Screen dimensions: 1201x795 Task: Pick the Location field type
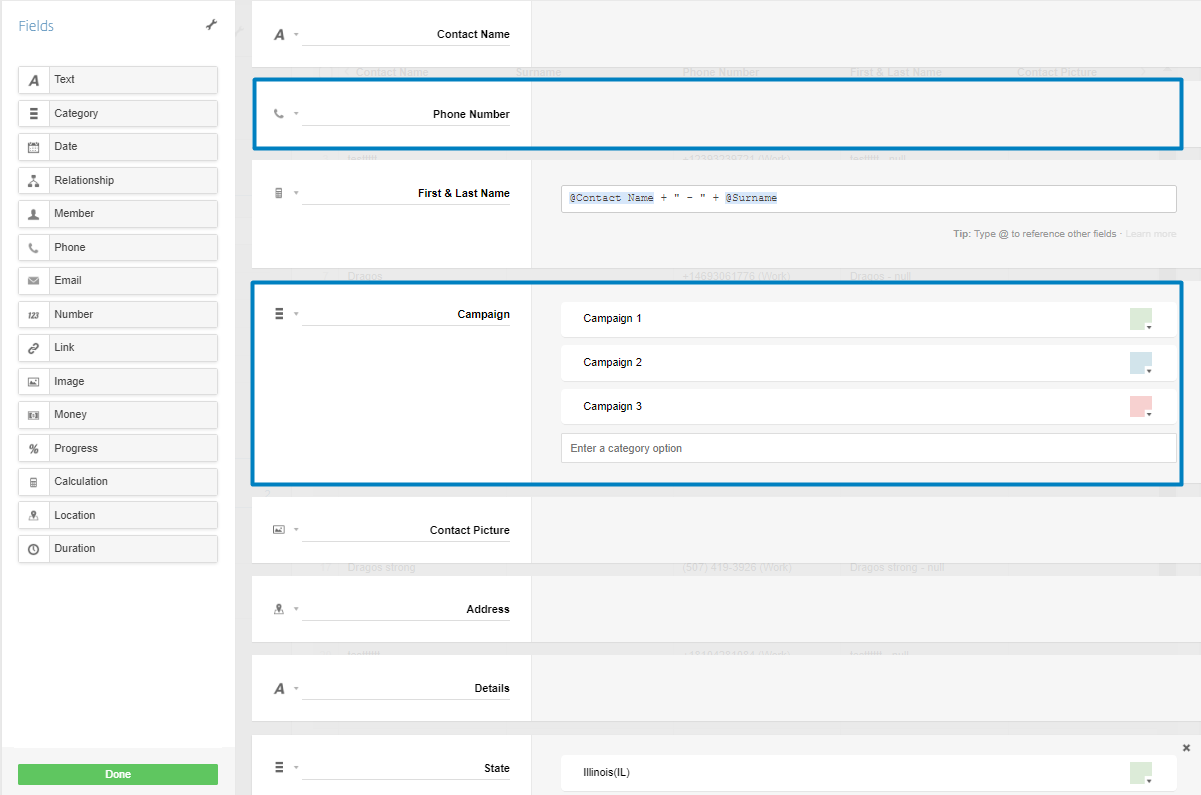point(118,516)
